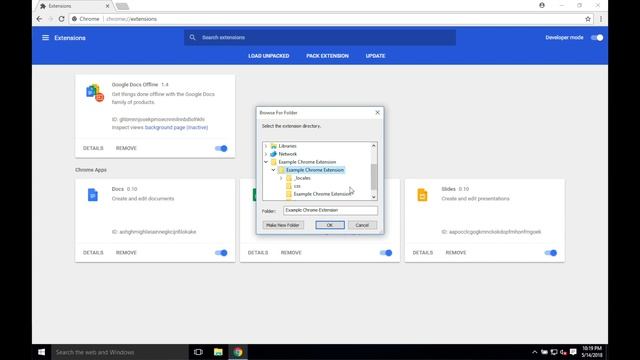Click LOAD UNPACKED in the developer toolbar
This screenshot has height=360, width=640.
pyautogui.click(x=269, y=56)
